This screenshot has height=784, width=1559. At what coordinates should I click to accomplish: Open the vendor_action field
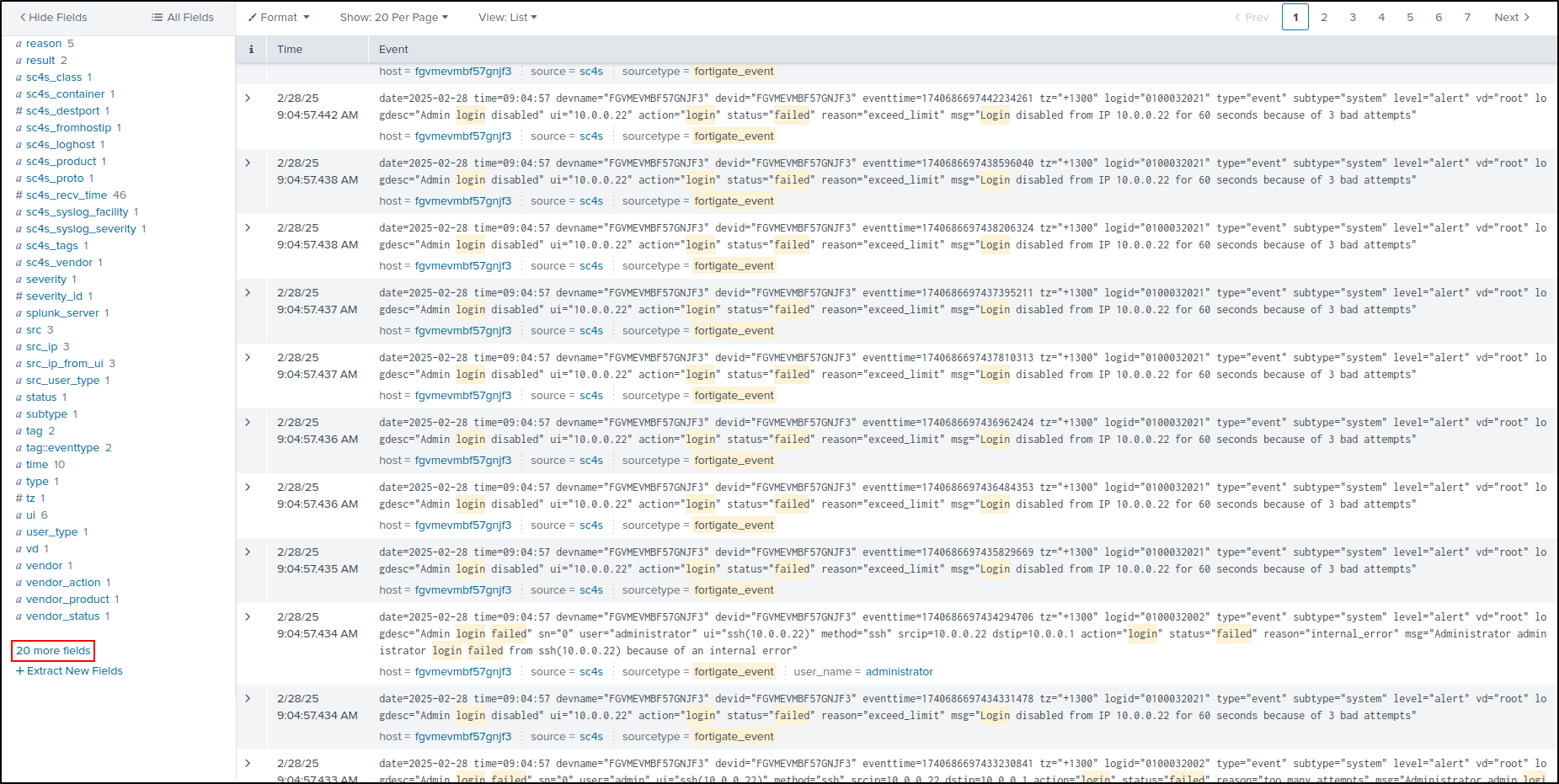[63, 583]
